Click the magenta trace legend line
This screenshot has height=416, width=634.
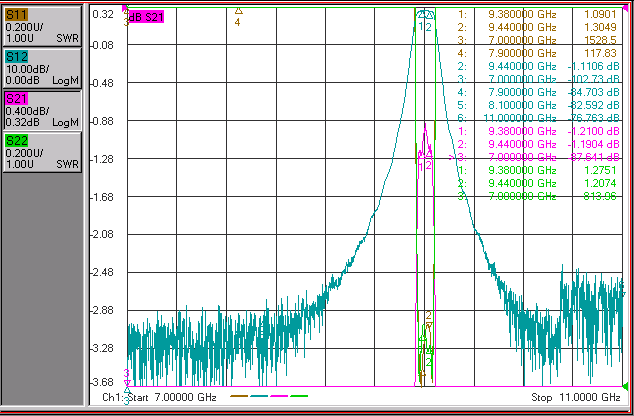click(x=279, y=396)
